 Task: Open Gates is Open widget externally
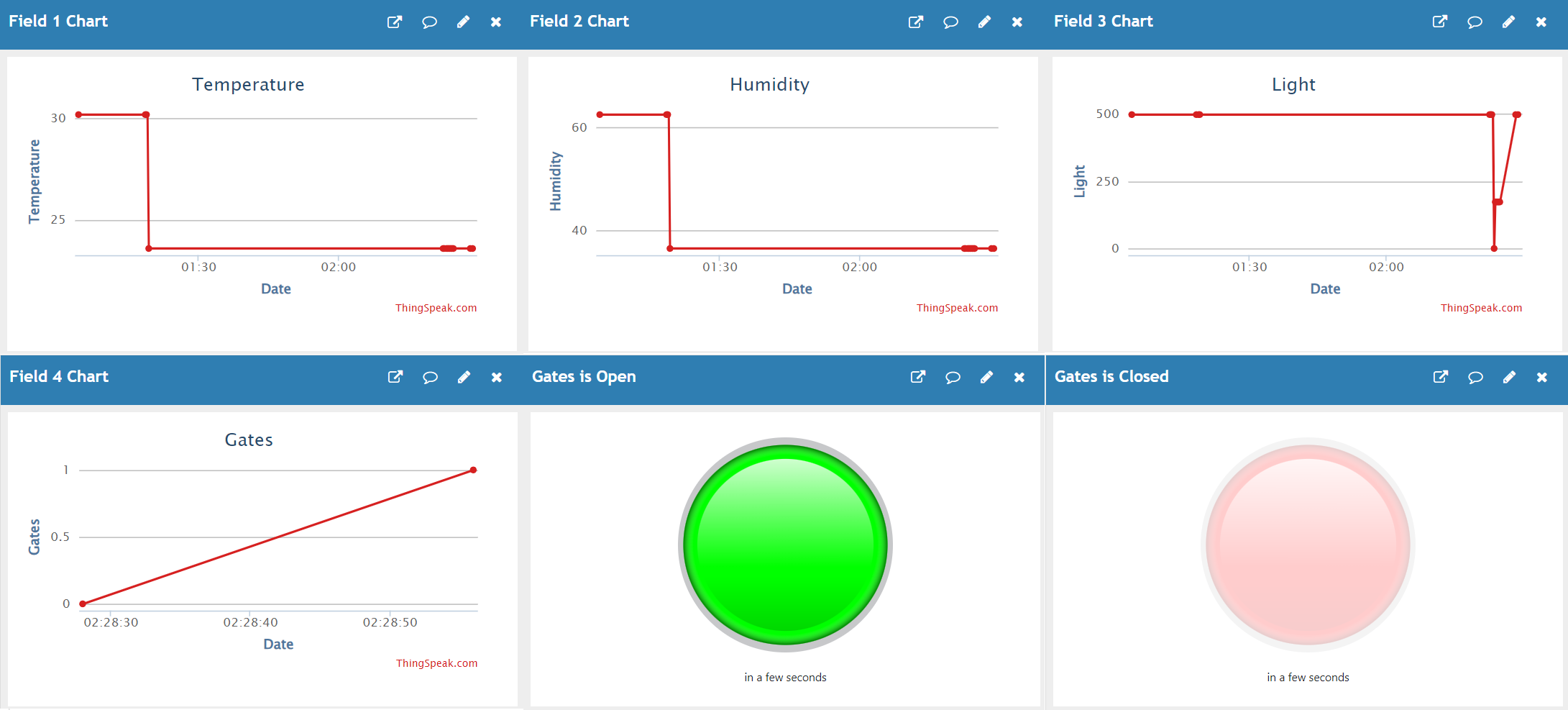coord(918,377)
